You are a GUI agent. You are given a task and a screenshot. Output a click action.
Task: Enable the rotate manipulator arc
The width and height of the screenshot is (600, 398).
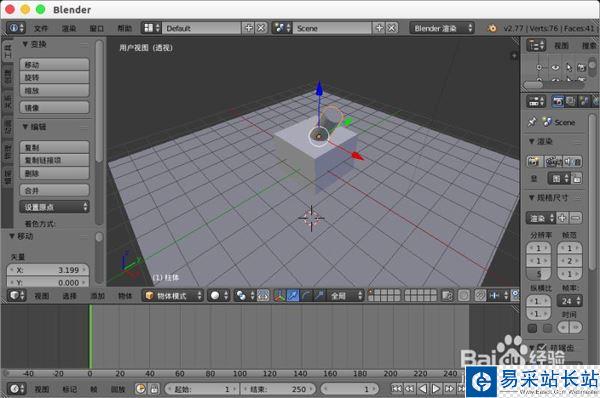(306, 295)
